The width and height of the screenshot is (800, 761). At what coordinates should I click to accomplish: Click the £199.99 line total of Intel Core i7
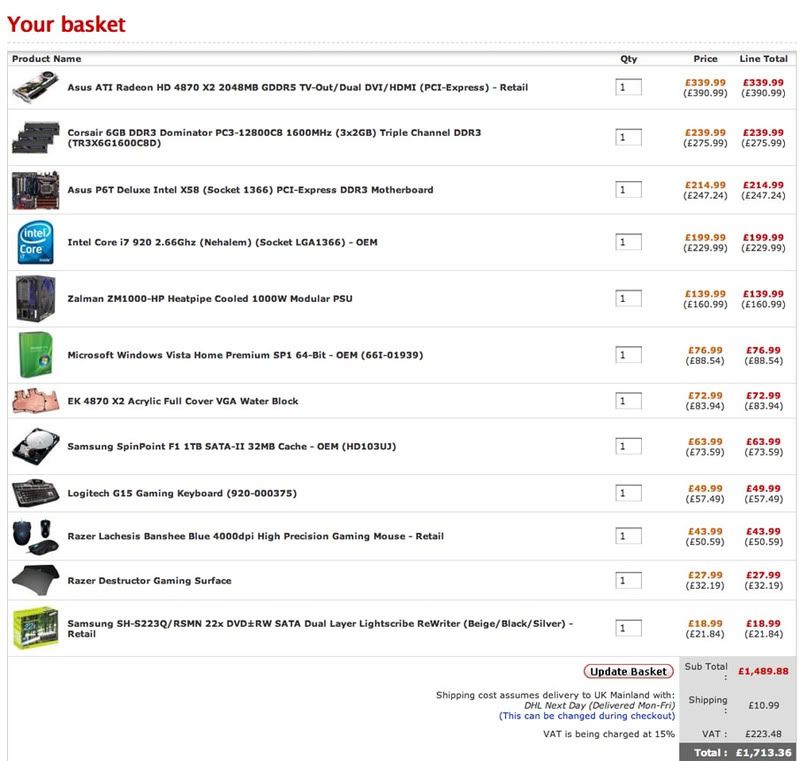click(x=763, y=238)
